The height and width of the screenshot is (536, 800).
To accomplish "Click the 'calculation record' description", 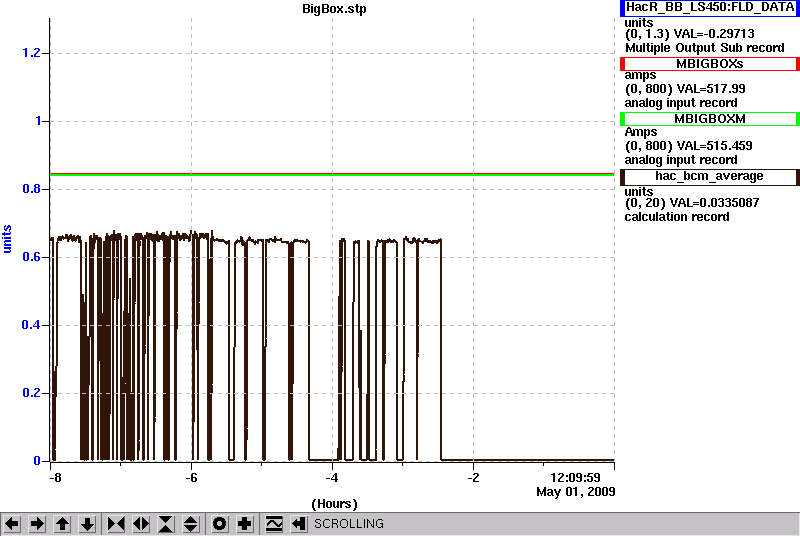I will click(677, 217).
